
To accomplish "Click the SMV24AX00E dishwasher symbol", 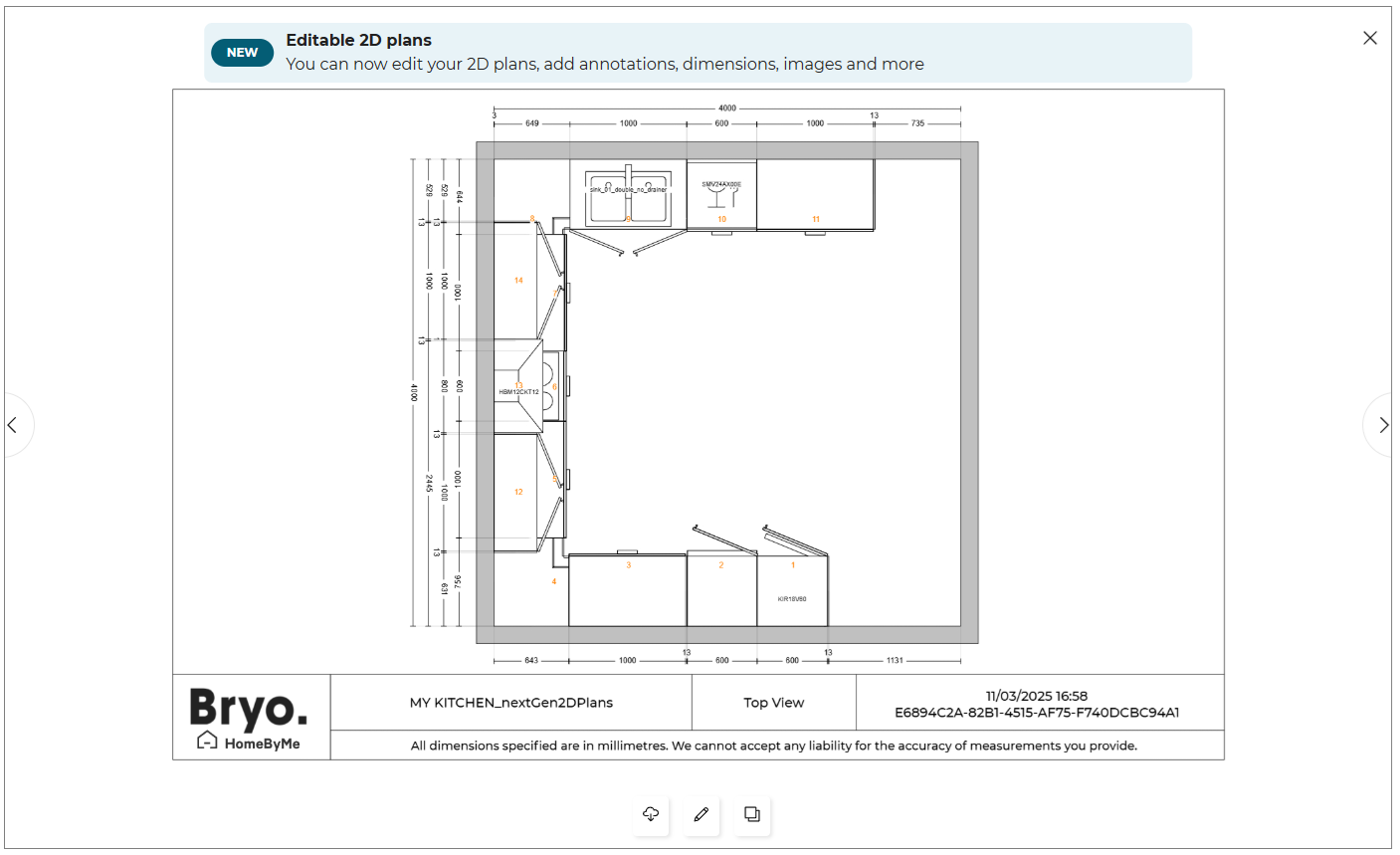I will (x=721, y=194).
